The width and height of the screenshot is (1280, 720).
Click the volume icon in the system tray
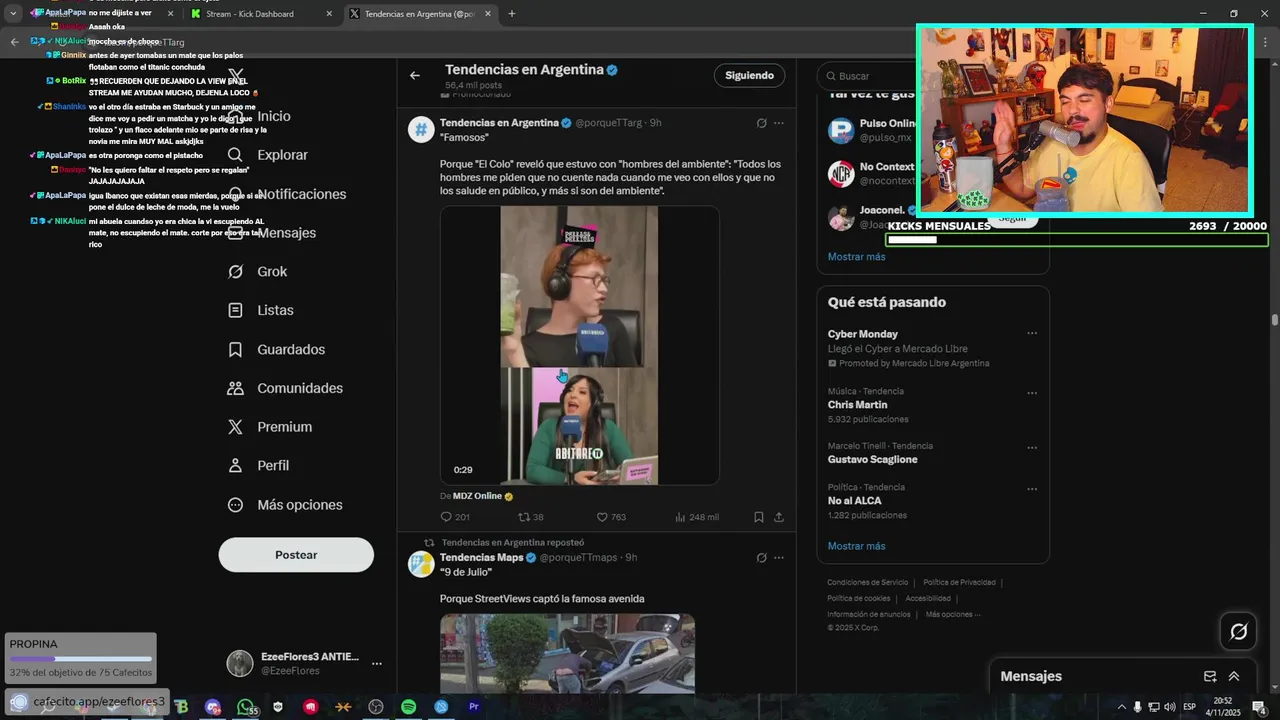[x=1170, y=707]
